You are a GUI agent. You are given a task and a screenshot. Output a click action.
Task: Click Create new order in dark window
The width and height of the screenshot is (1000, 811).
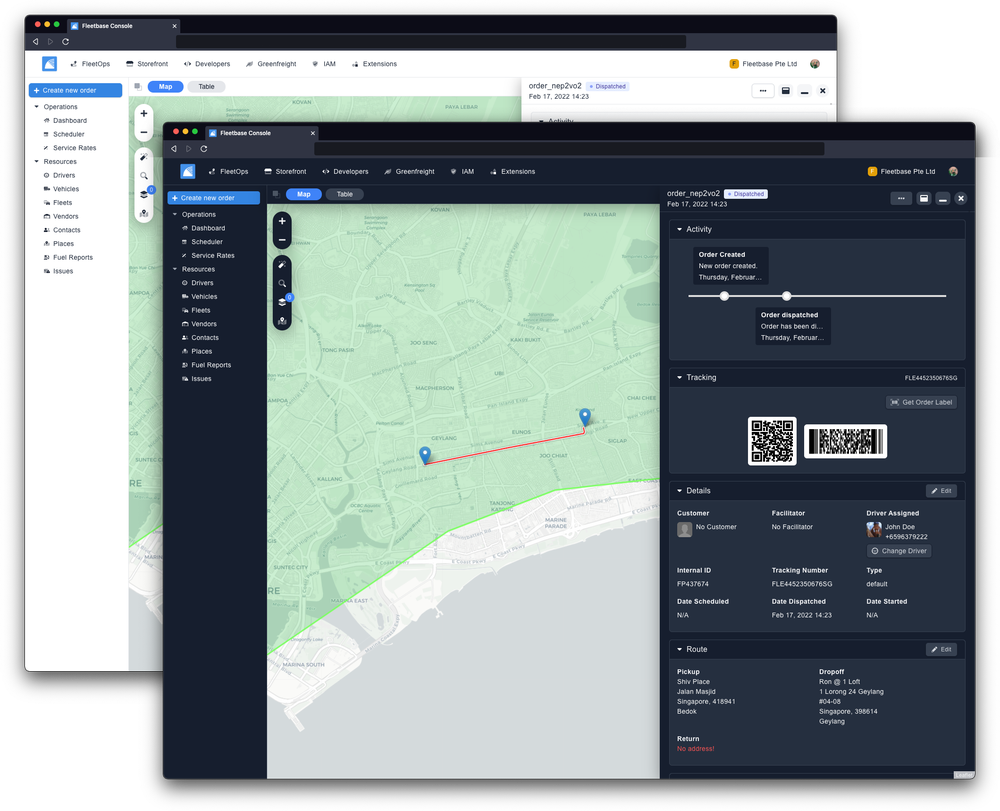tap(213, 198)
